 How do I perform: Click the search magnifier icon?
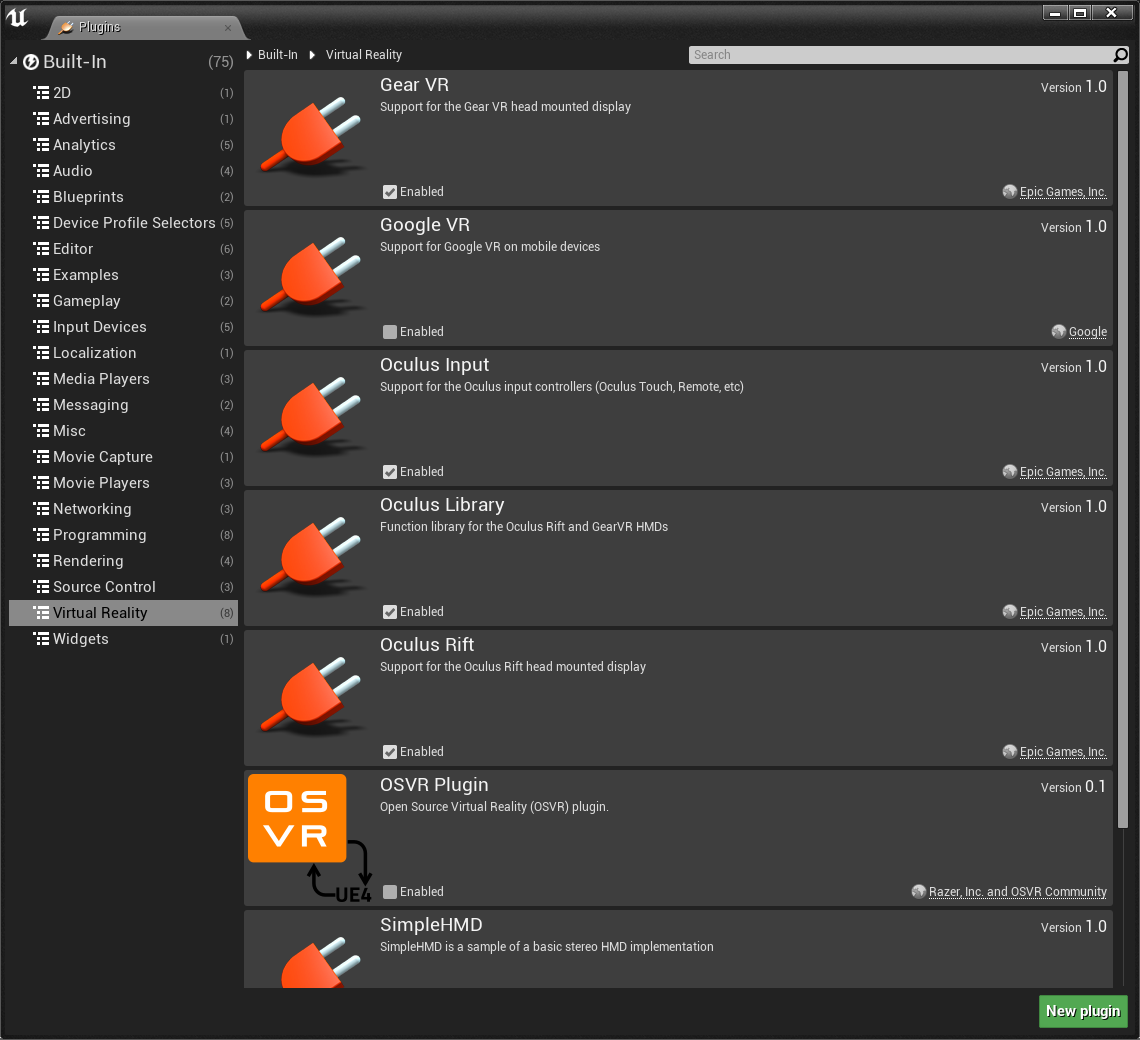pyautogui.click(x=1120, y=55)
